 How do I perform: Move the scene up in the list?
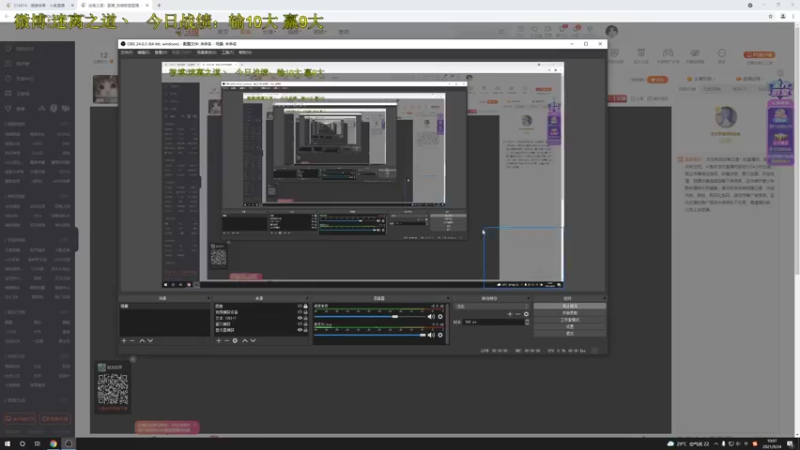tap(142, 340)
